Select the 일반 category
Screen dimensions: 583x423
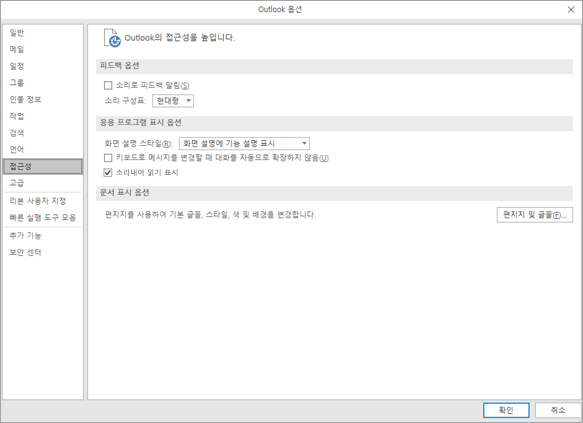(42, 33)
